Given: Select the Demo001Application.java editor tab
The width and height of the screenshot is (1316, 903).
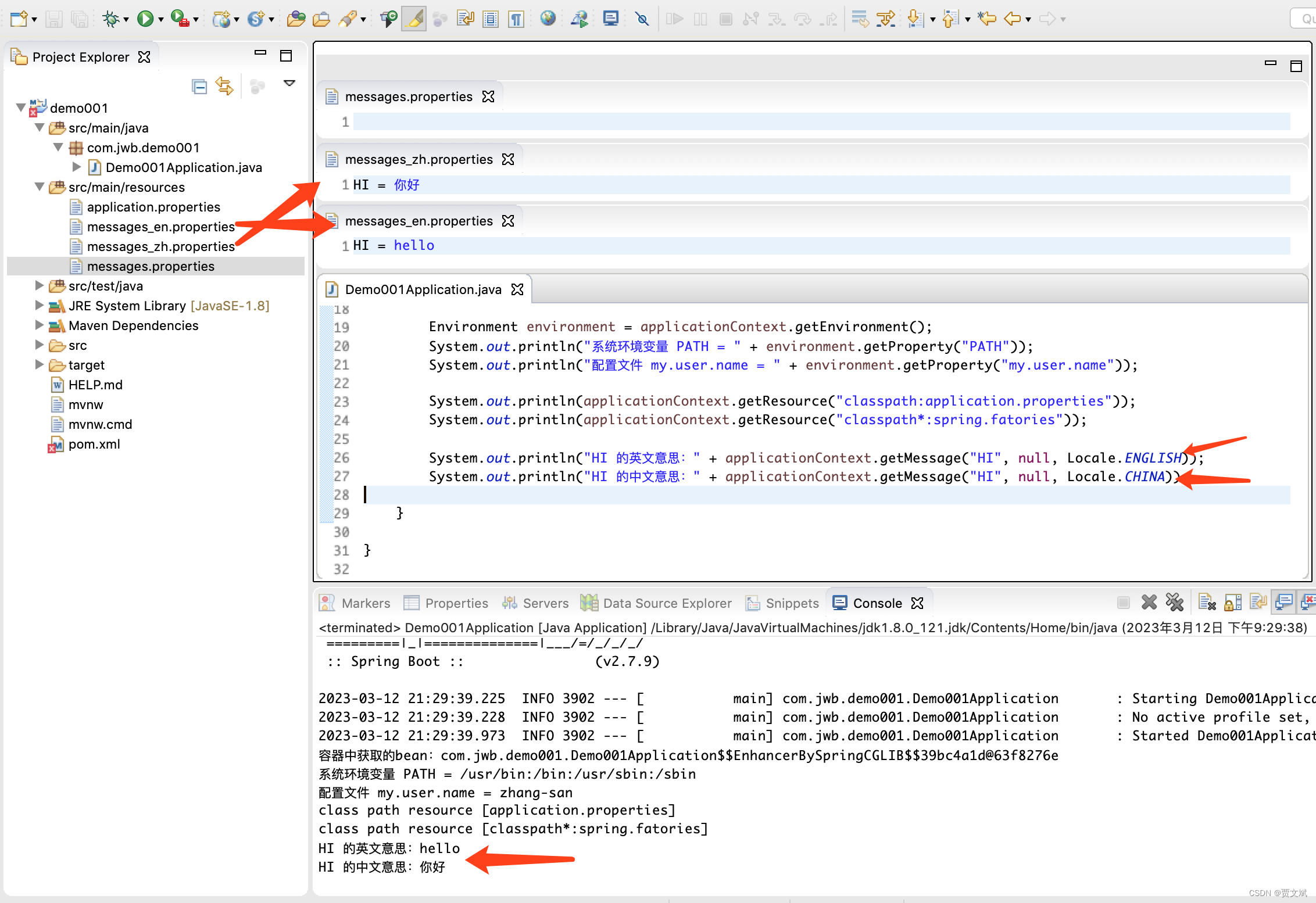Looking at the screenshot, I should coord(423,289).
